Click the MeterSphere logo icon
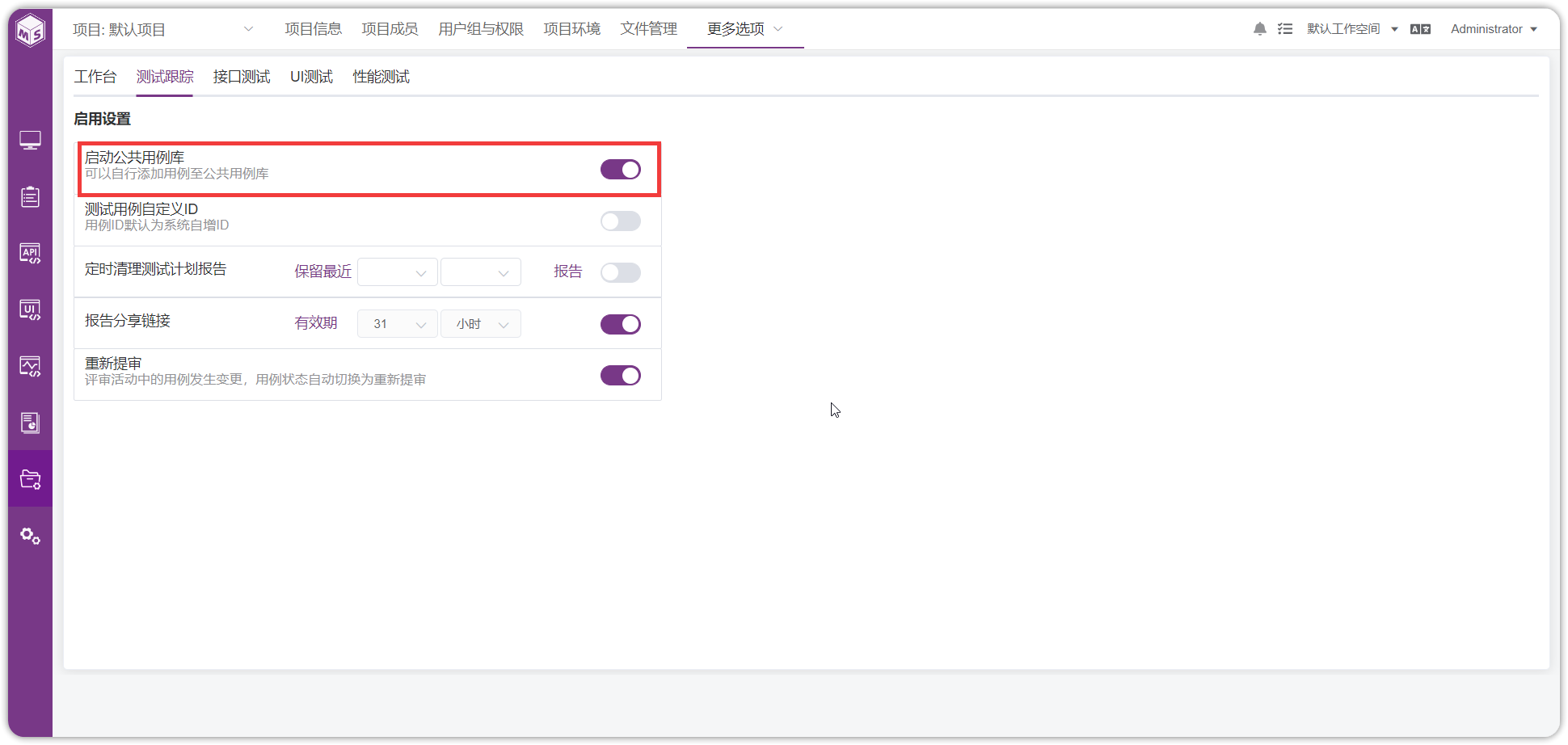 pos(31,31)
